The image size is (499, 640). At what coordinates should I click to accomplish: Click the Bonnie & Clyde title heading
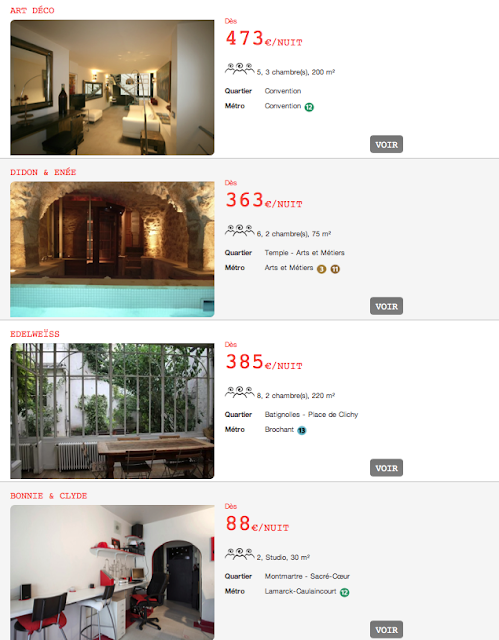click(x=49, y=496)
